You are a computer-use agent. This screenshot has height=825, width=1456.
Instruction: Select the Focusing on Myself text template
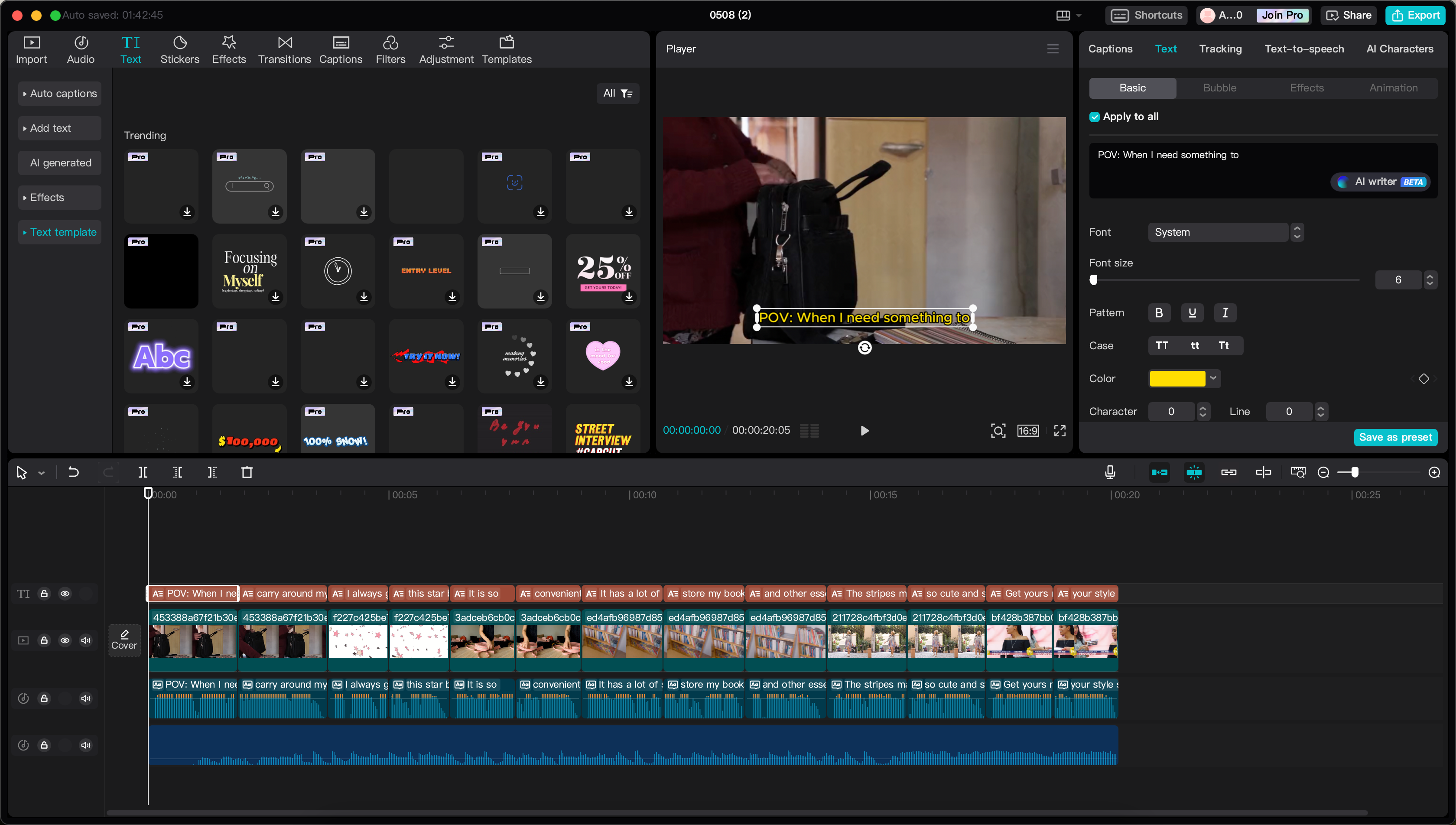(249, 270)
